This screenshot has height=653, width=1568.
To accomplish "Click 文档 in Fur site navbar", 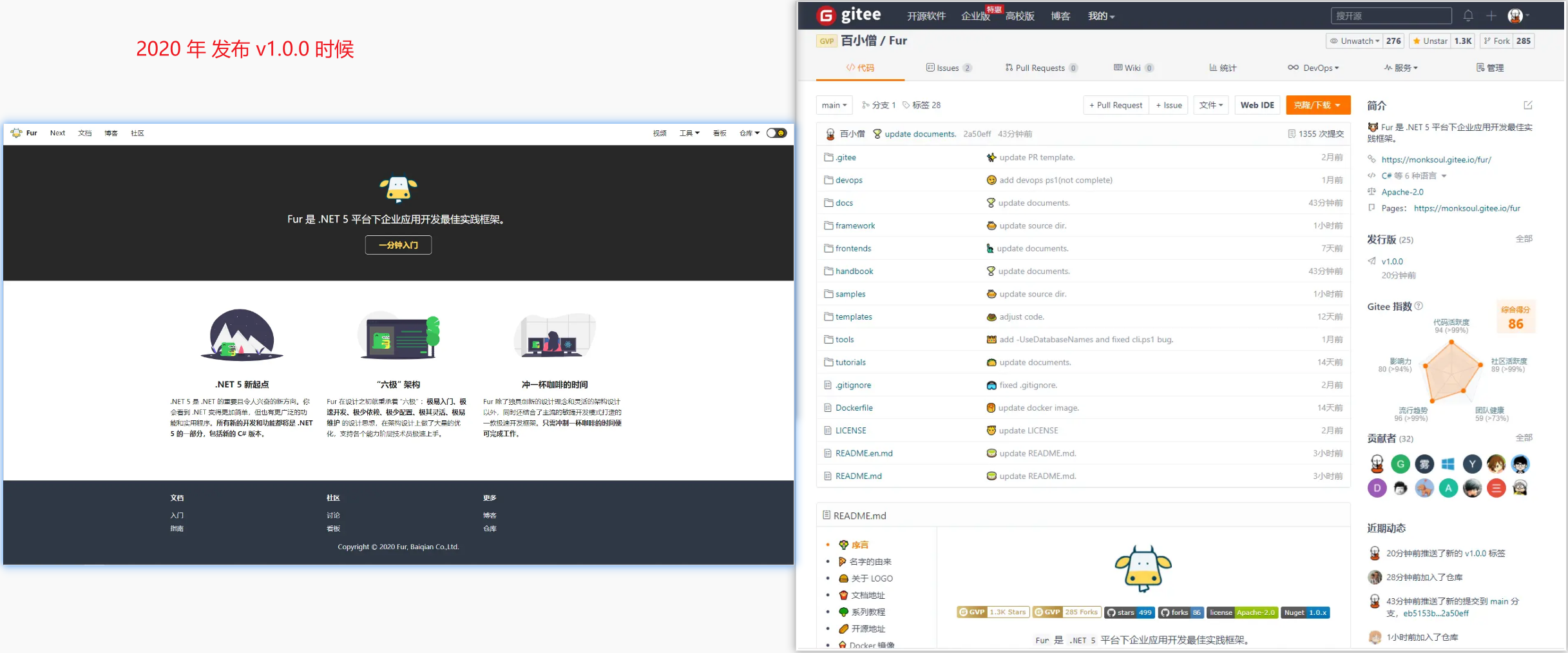I will [84, 133].
